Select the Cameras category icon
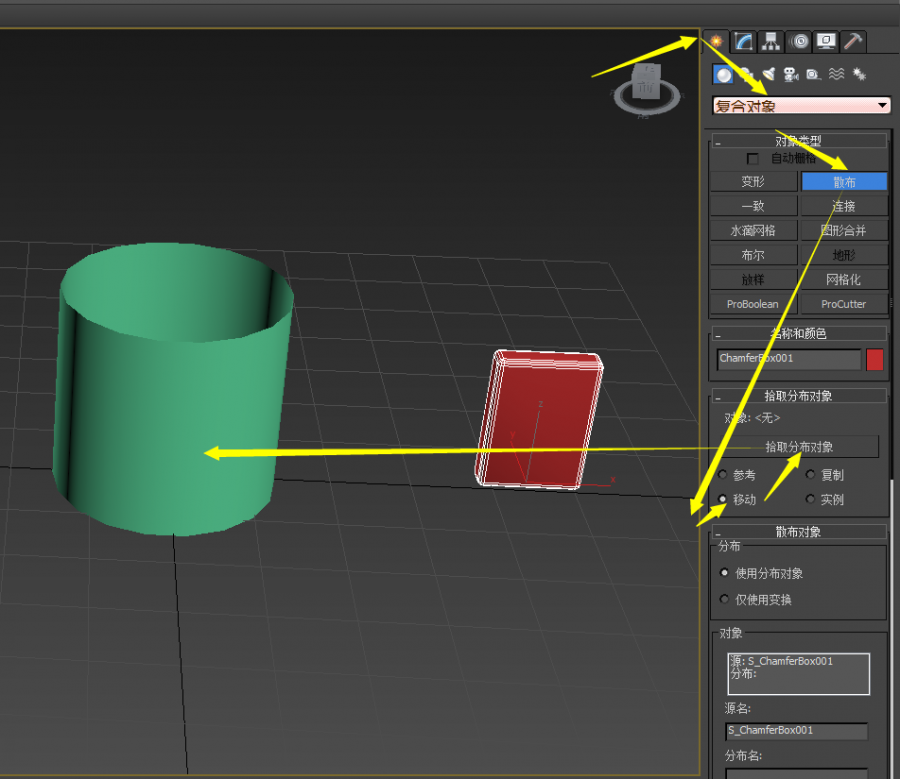The height and width of the screenshot is (779, 900). pyautogui.click(x=791, y=74)
